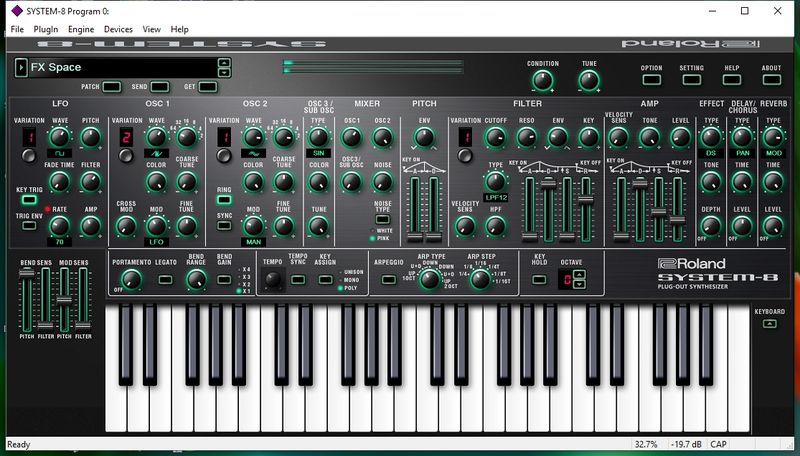Enable the OSC 2 RING button
Screen dimensions: 800x456
click(224, 199)
